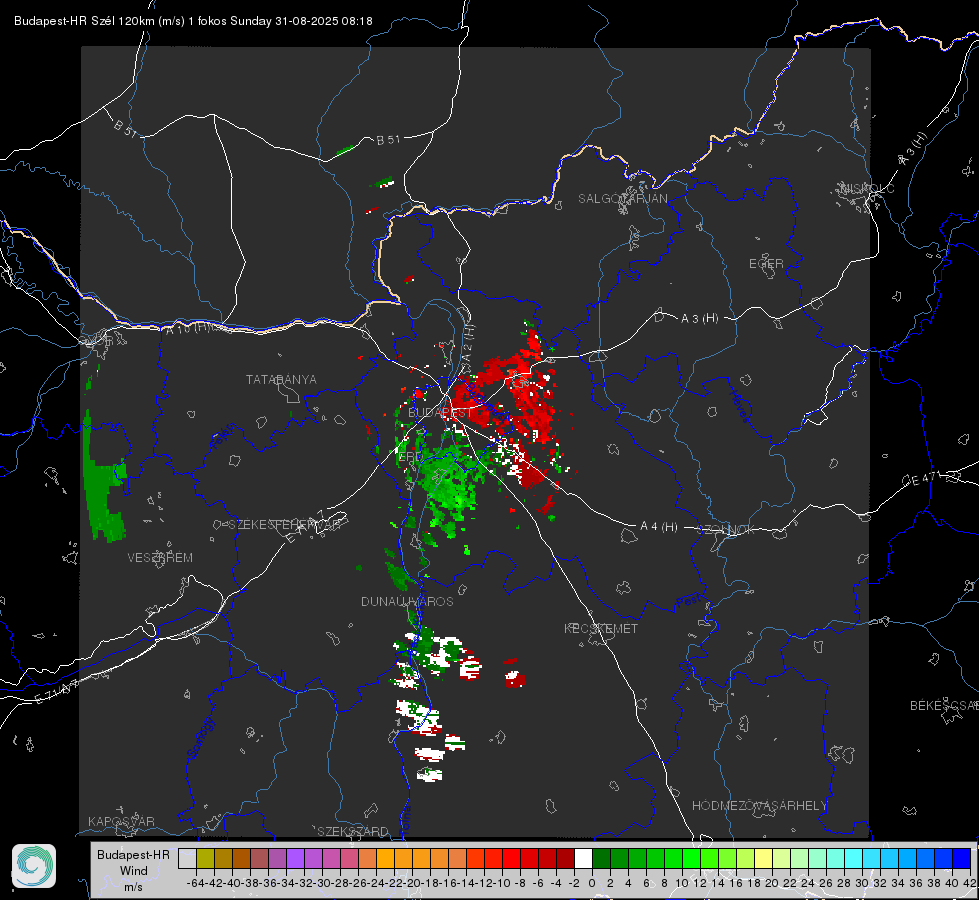Click the HÓDMEZŐVÁSÁRHELY city label
The width and height of the screenshot is (979, 900).
tap(759, 806)
